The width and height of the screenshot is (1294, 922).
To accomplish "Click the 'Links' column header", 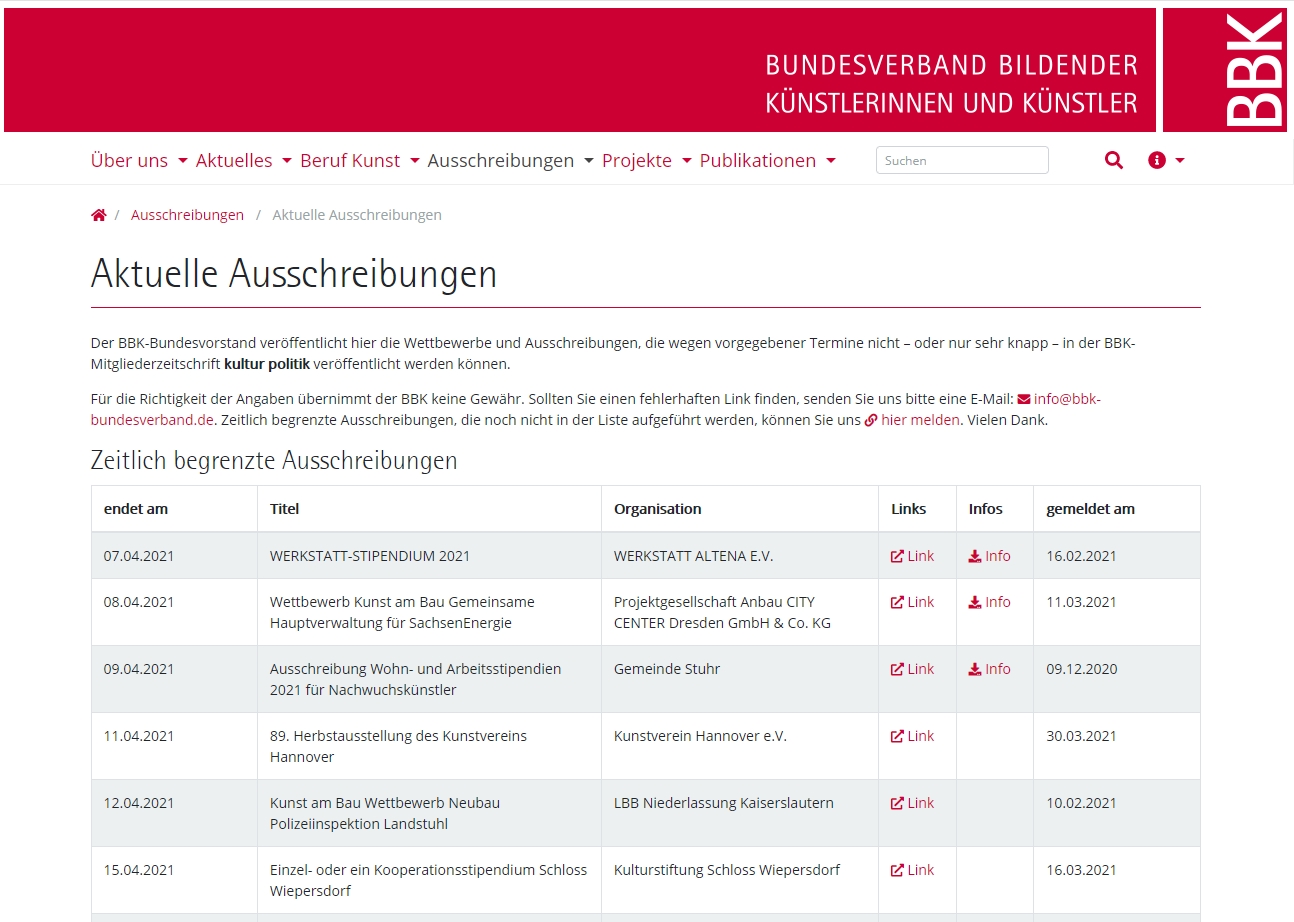I will pyautogui.click(x=909, y=509).
